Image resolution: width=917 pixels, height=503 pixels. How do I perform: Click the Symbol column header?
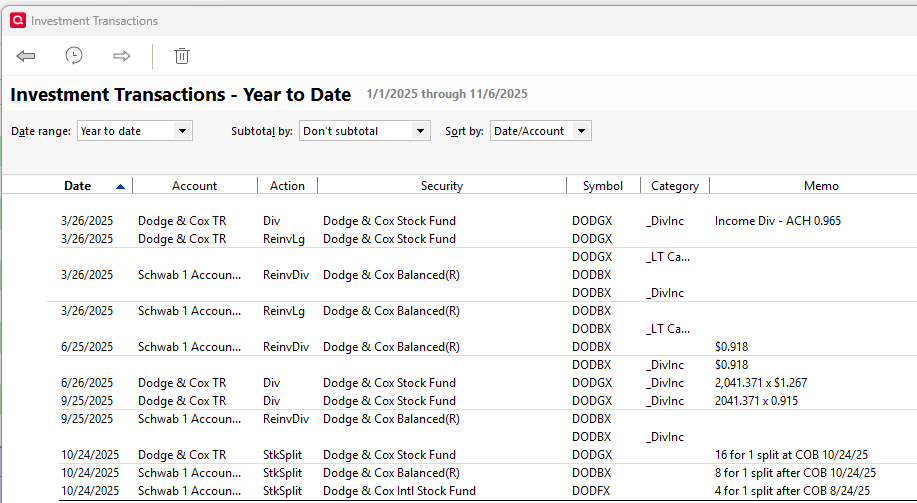pos(603,186)
